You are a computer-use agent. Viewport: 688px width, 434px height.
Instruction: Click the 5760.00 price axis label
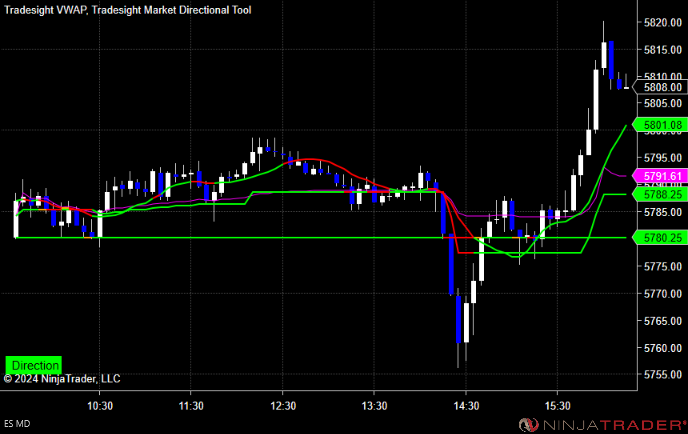tap(663, 348)
